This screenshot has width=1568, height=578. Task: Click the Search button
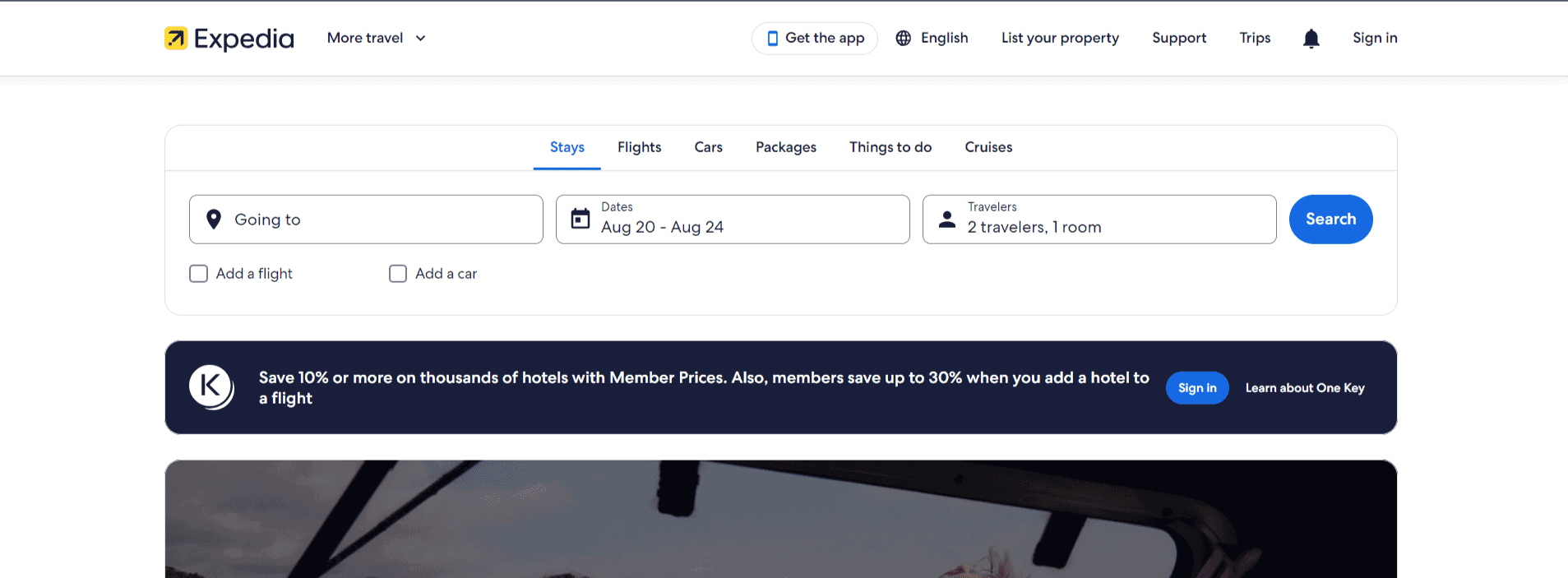click(1330, 219)
